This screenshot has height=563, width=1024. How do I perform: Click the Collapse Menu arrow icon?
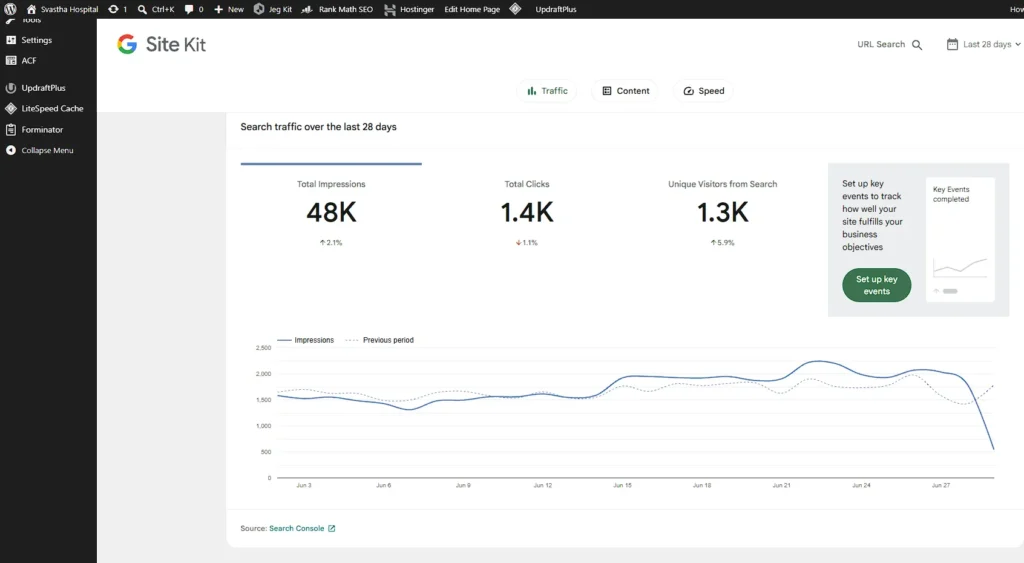[10, 150]
